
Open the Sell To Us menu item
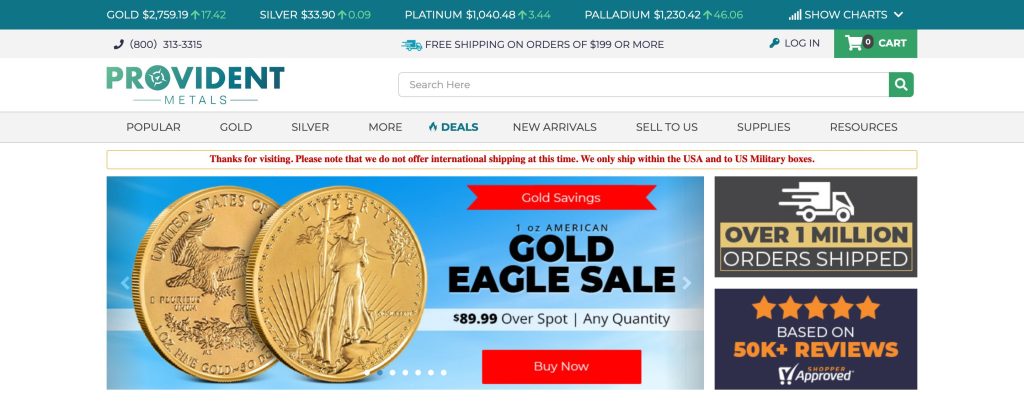click(667, 127)
